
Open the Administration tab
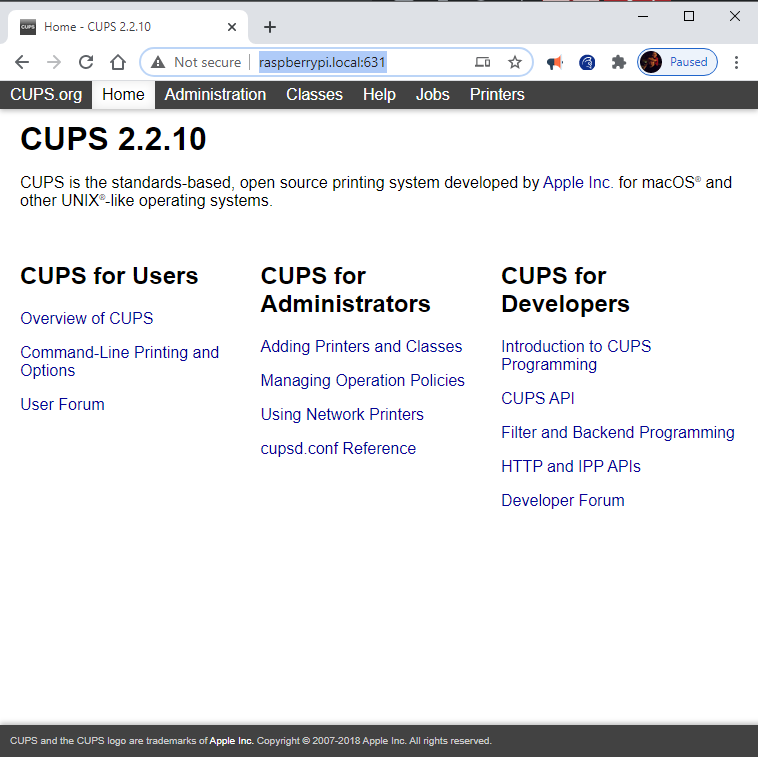tap(215, 95)
